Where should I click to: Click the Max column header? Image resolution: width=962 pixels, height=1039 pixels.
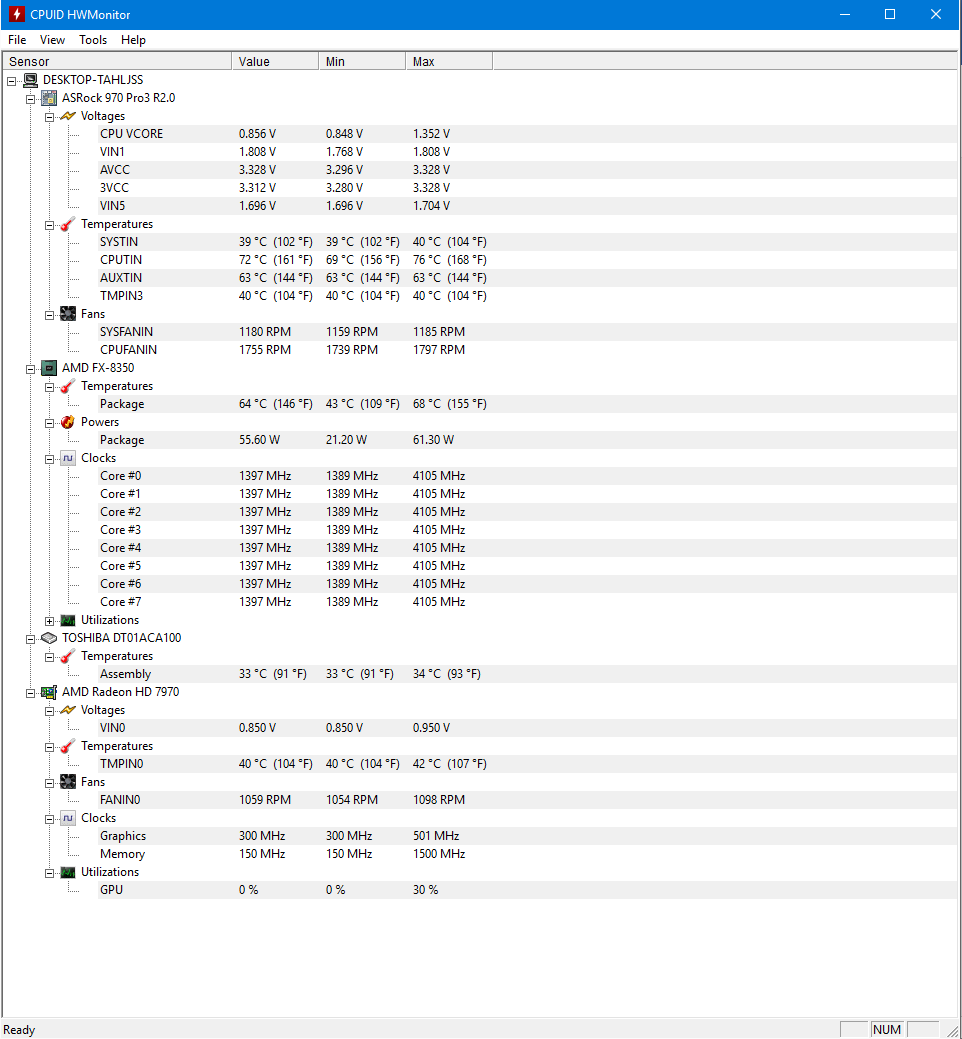449,62
